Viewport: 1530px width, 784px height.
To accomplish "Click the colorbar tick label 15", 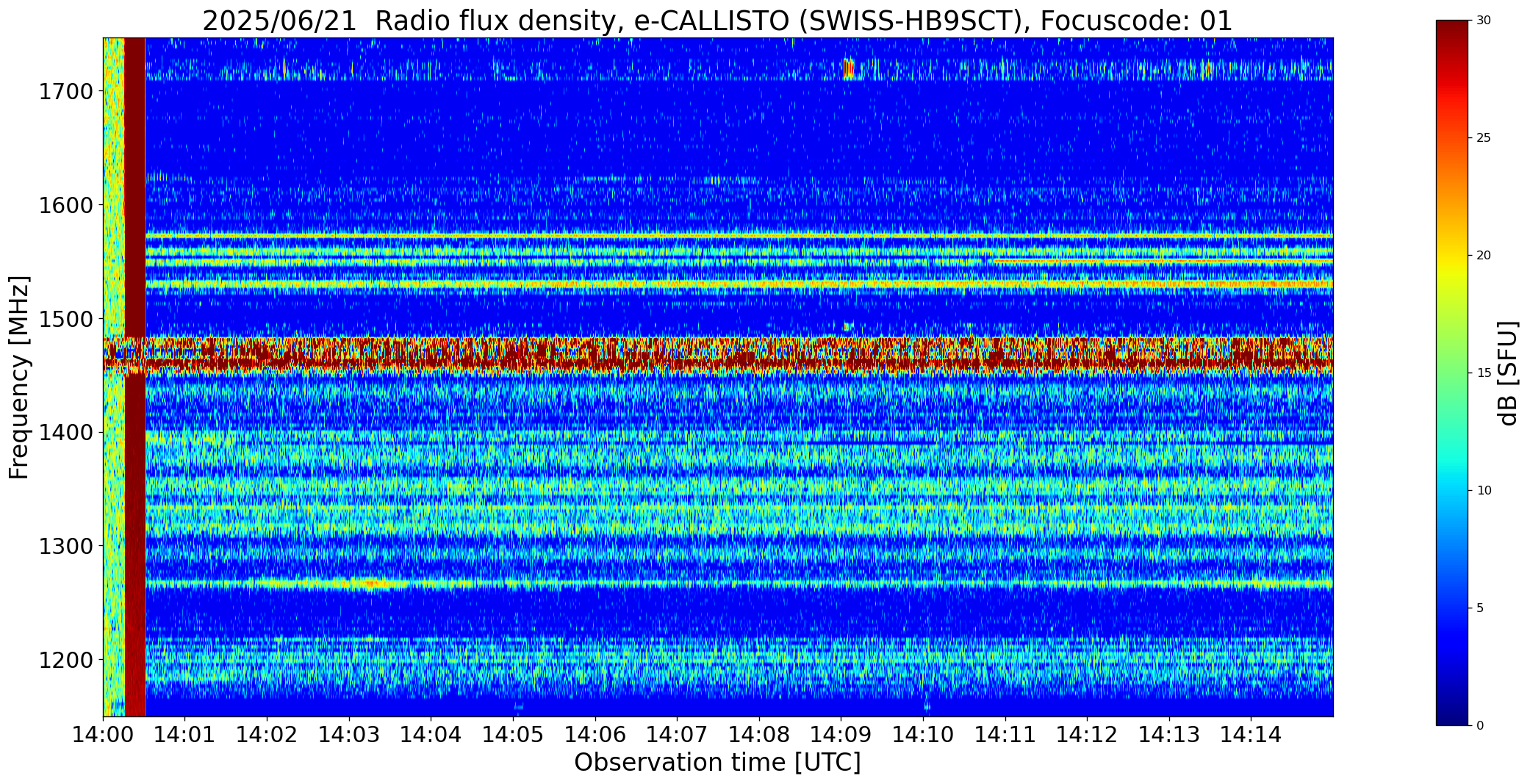I will [1484, 373].
